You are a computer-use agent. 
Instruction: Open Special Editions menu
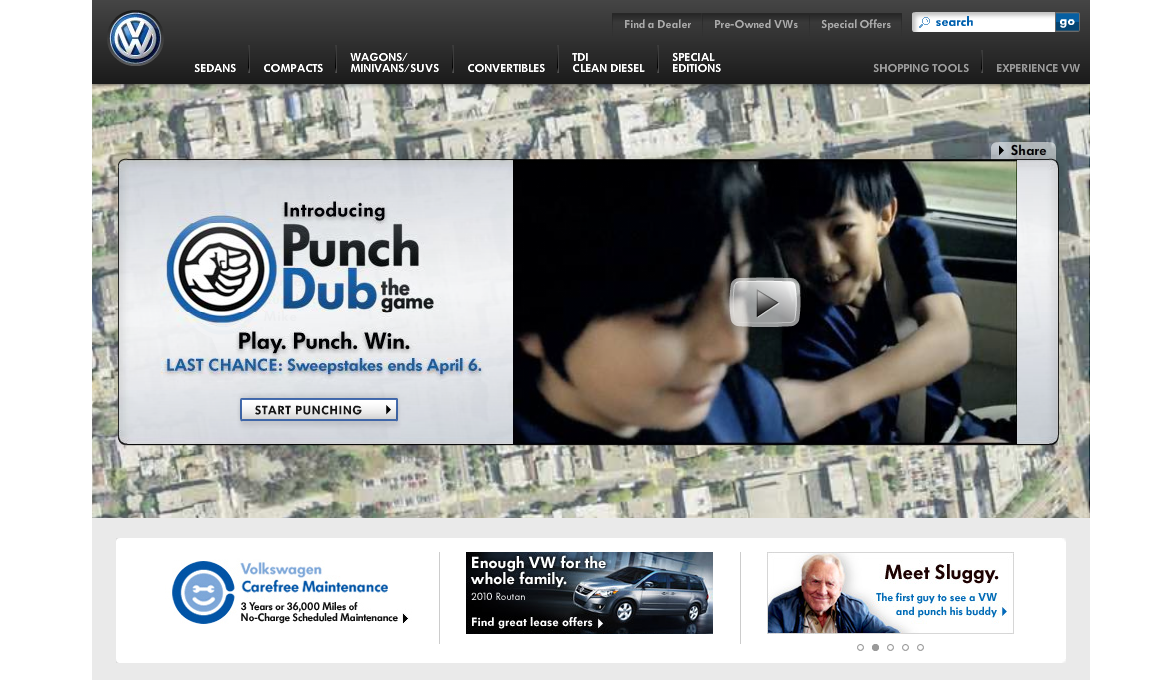[x=696, y=63]
